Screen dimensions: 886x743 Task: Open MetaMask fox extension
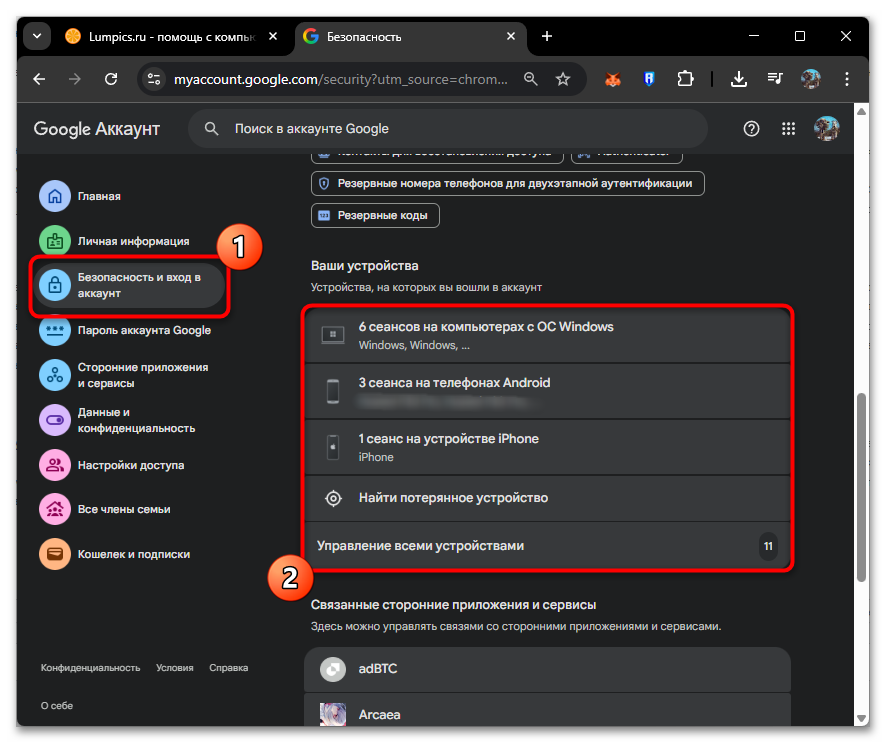pos(613,79)
